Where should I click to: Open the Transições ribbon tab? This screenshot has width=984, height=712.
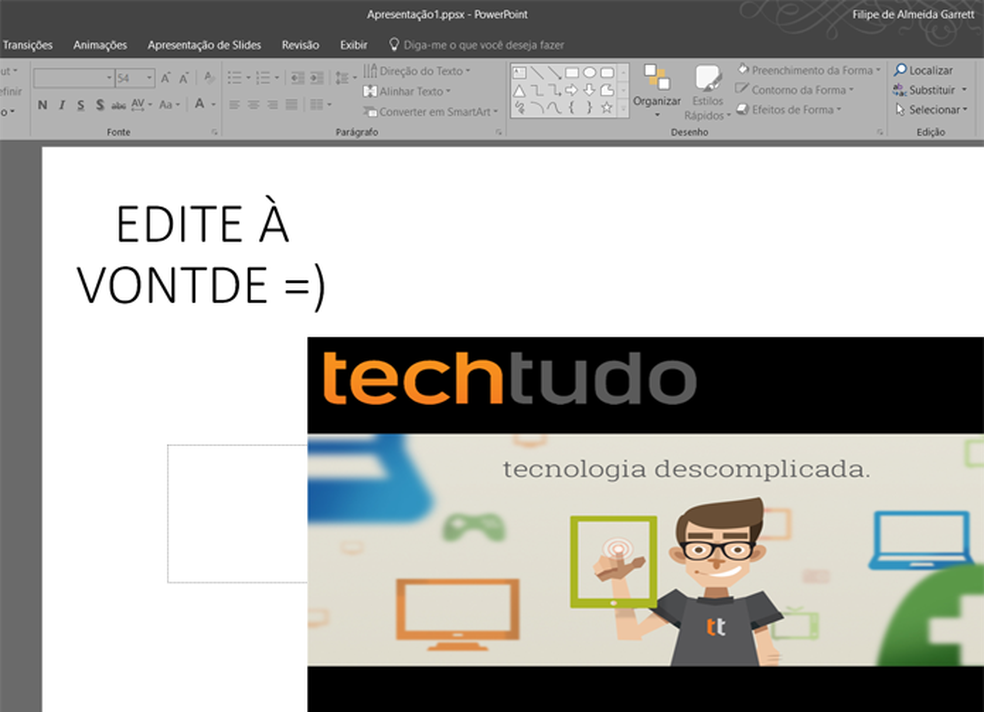coord(27,45)
